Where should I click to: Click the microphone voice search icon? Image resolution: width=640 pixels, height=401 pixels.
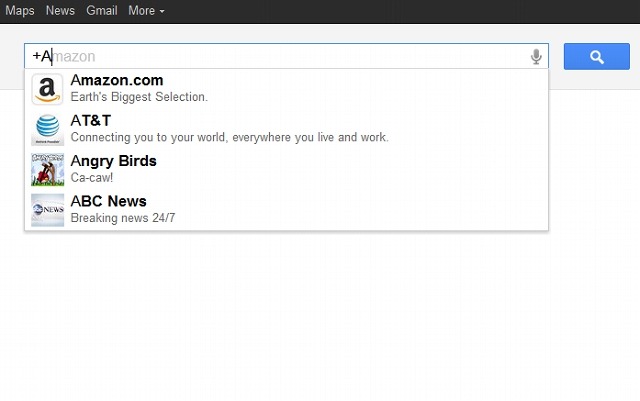[536, 56]
